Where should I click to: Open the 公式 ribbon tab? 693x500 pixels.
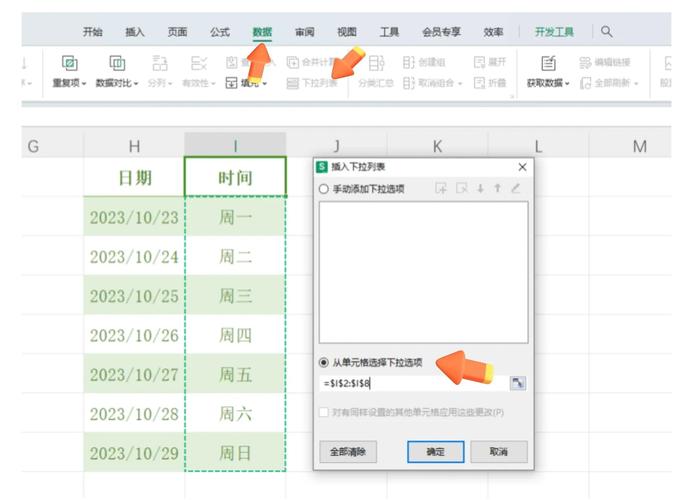tap(220, 32)
